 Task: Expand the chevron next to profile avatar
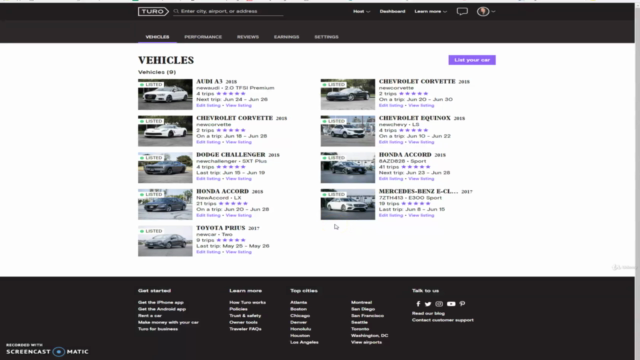pyautogui.click(x=493, y=11)
